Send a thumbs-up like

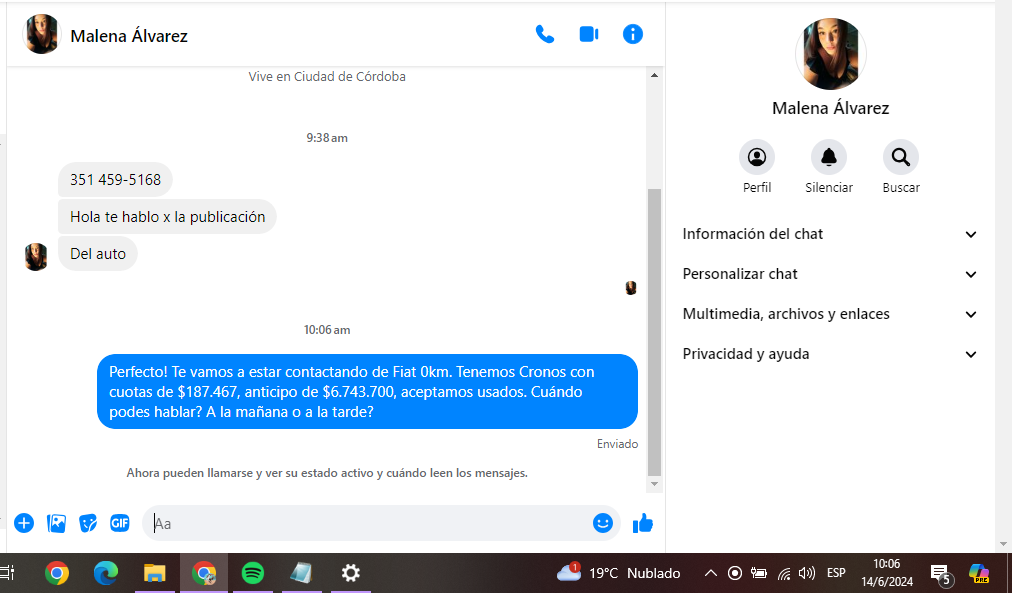(x=643, y=523)
